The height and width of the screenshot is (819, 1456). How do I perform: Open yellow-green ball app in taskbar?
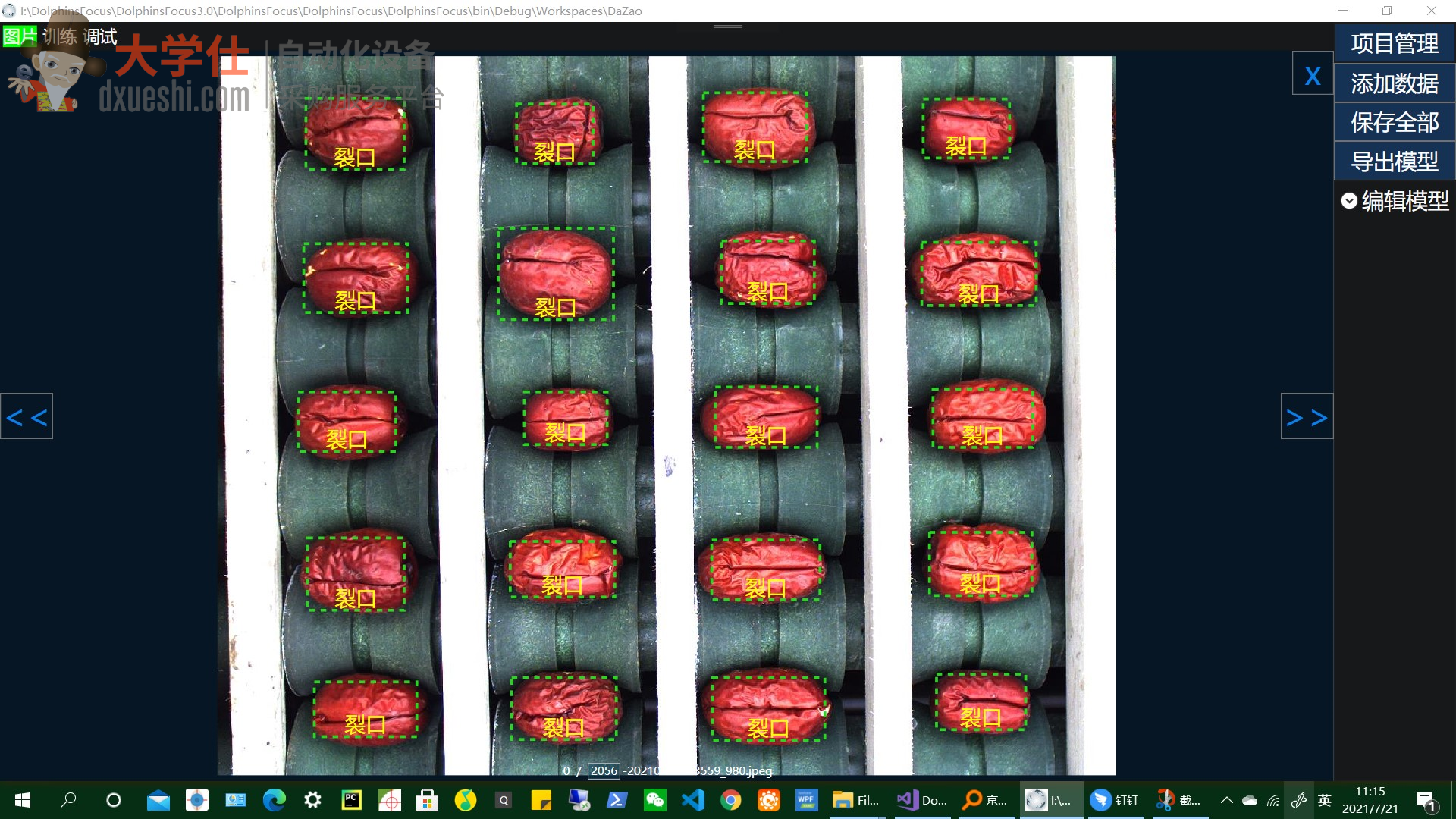point(465,800)
